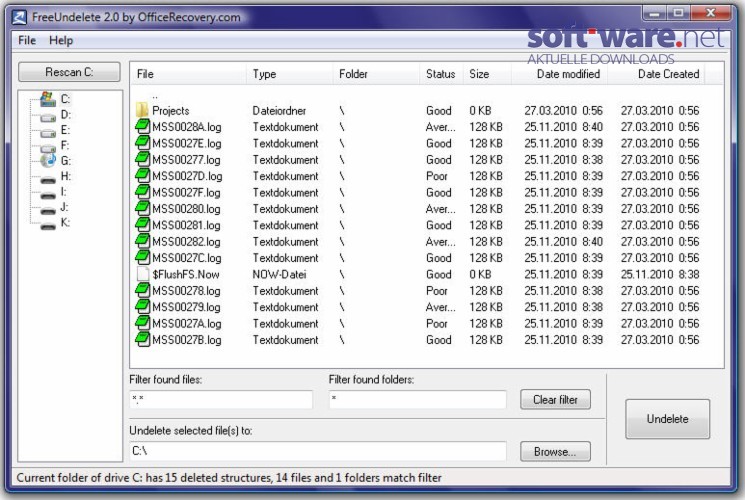Select the J: drive icon
Image resolution: width=745 pixels, height=500 pixels.
pyautogui.click(x=48, y=211)
